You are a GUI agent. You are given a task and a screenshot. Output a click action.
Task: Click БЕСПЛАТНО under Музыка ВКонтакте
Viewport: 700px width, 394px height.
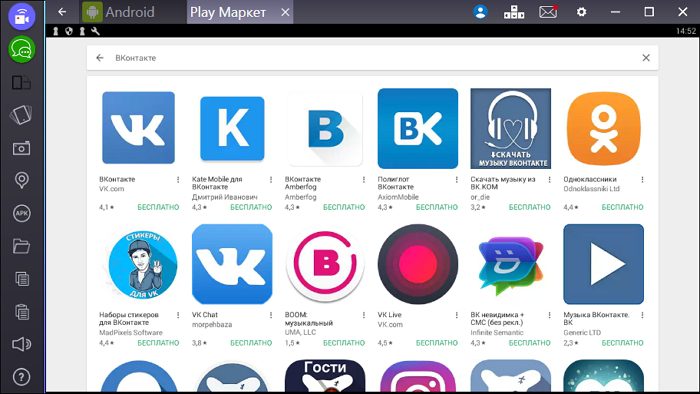[622, 343]
